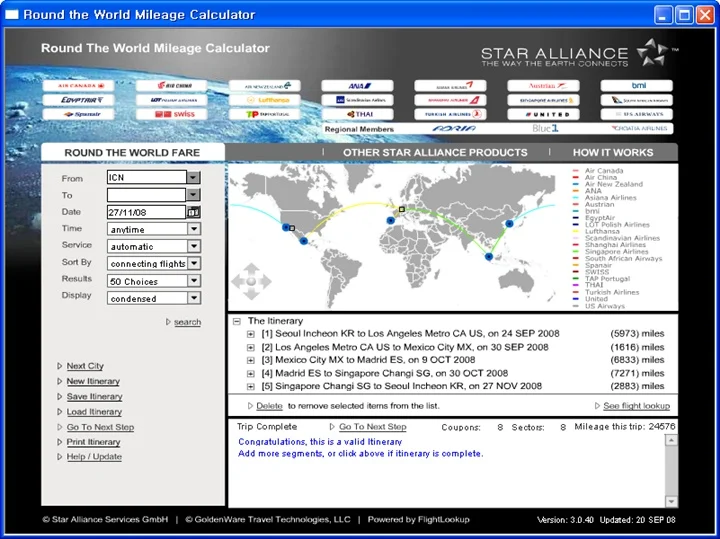Image resolution: width=720 pixels, height=539 pixels.
Task: Open the date picker calendar icon
Action: (193, 212)
